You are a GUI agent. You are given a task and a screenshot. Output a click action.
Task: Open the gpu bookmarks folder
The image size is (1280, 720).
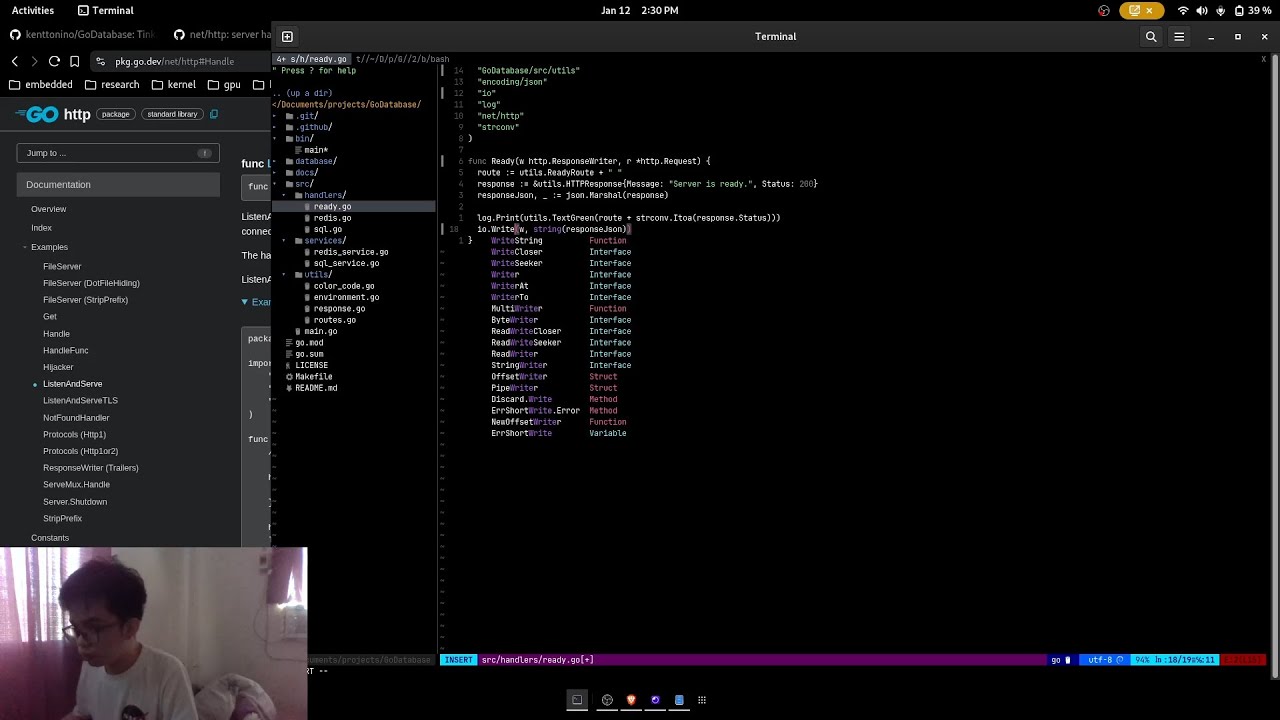[224, 85]
